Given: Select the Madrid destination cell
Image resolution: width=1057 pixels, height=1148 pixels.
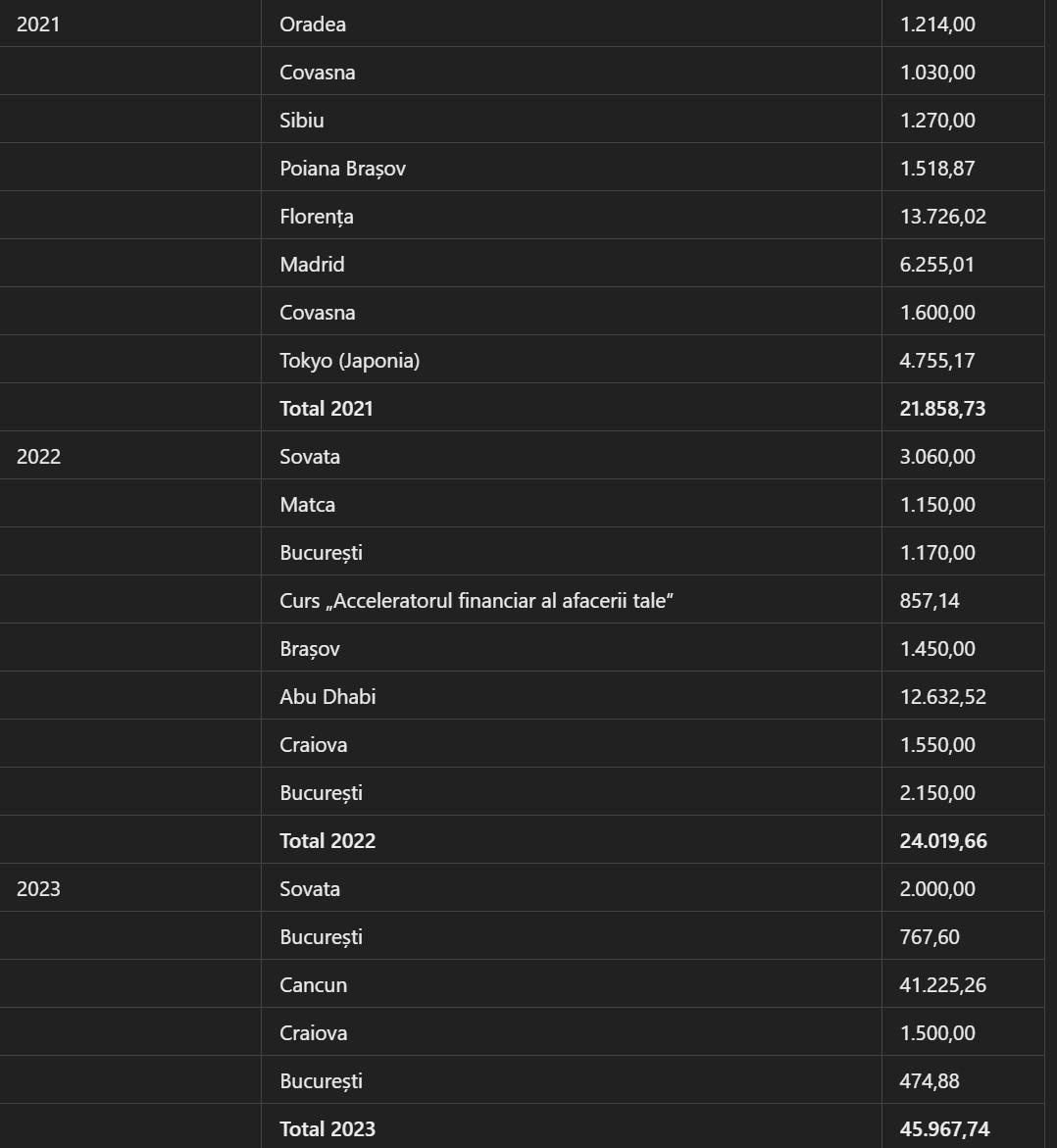Looking at the screenshot, I should (x=312, y=265).
